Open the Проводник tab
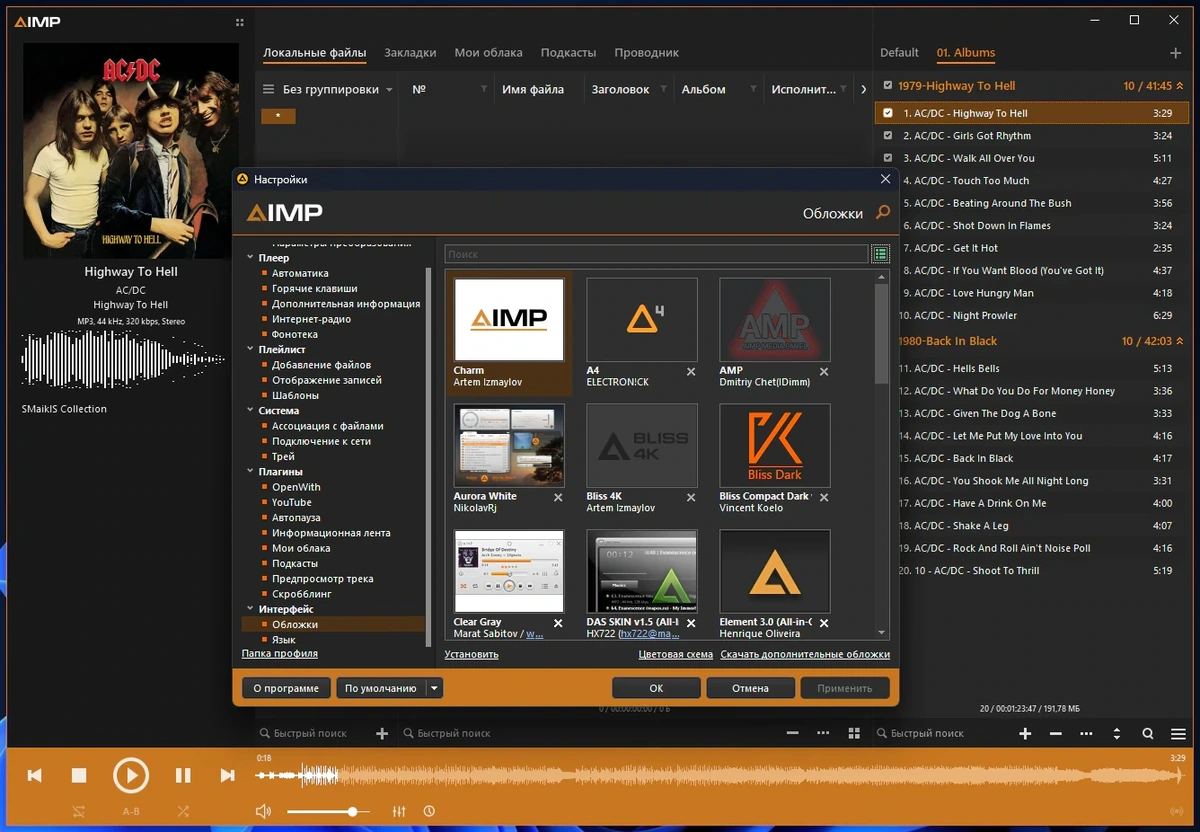 (x=646, y=53)
